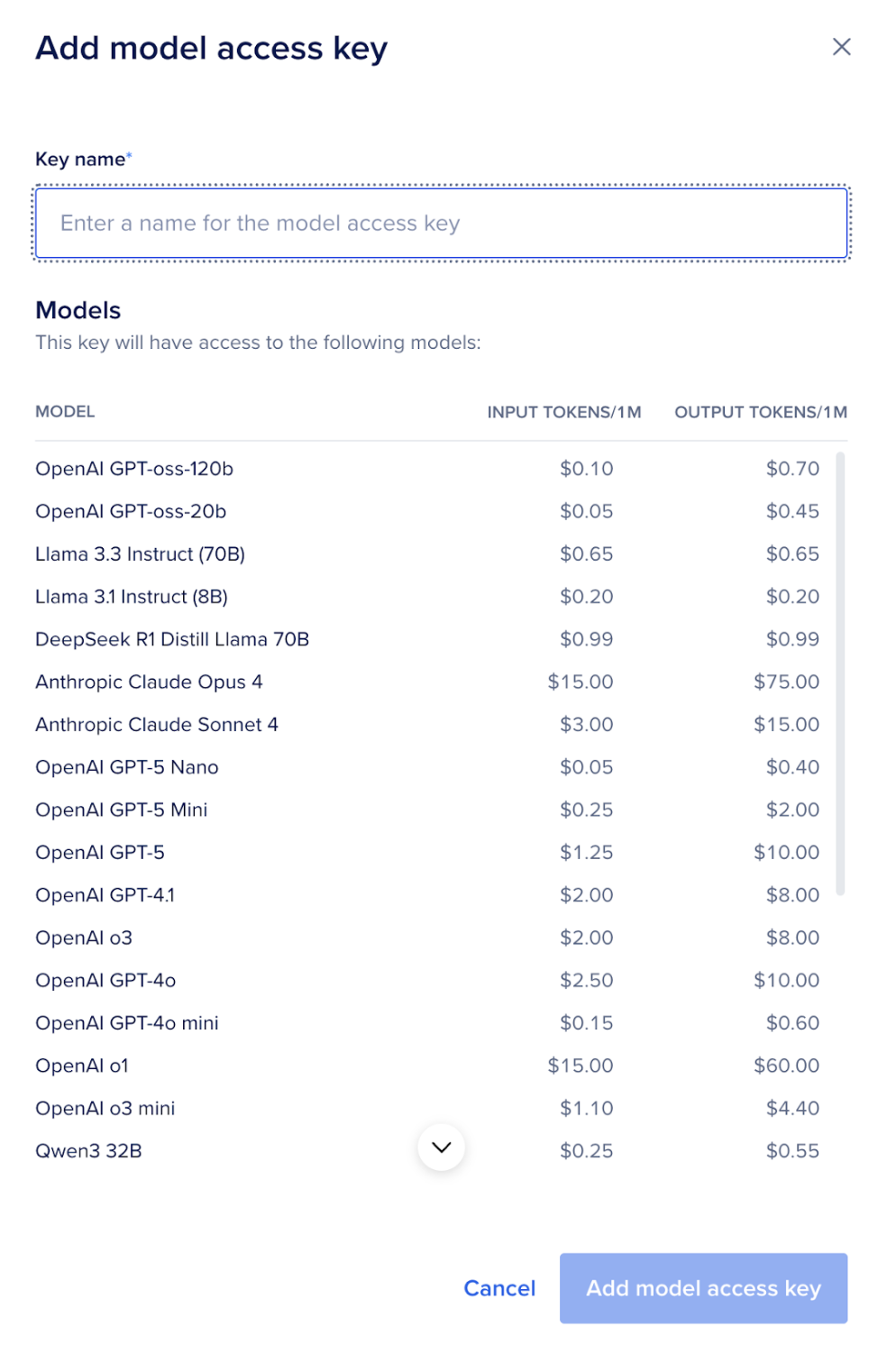
Task: Click the MODEL column header
Action: pyautogui.click(x=65, y=412)
